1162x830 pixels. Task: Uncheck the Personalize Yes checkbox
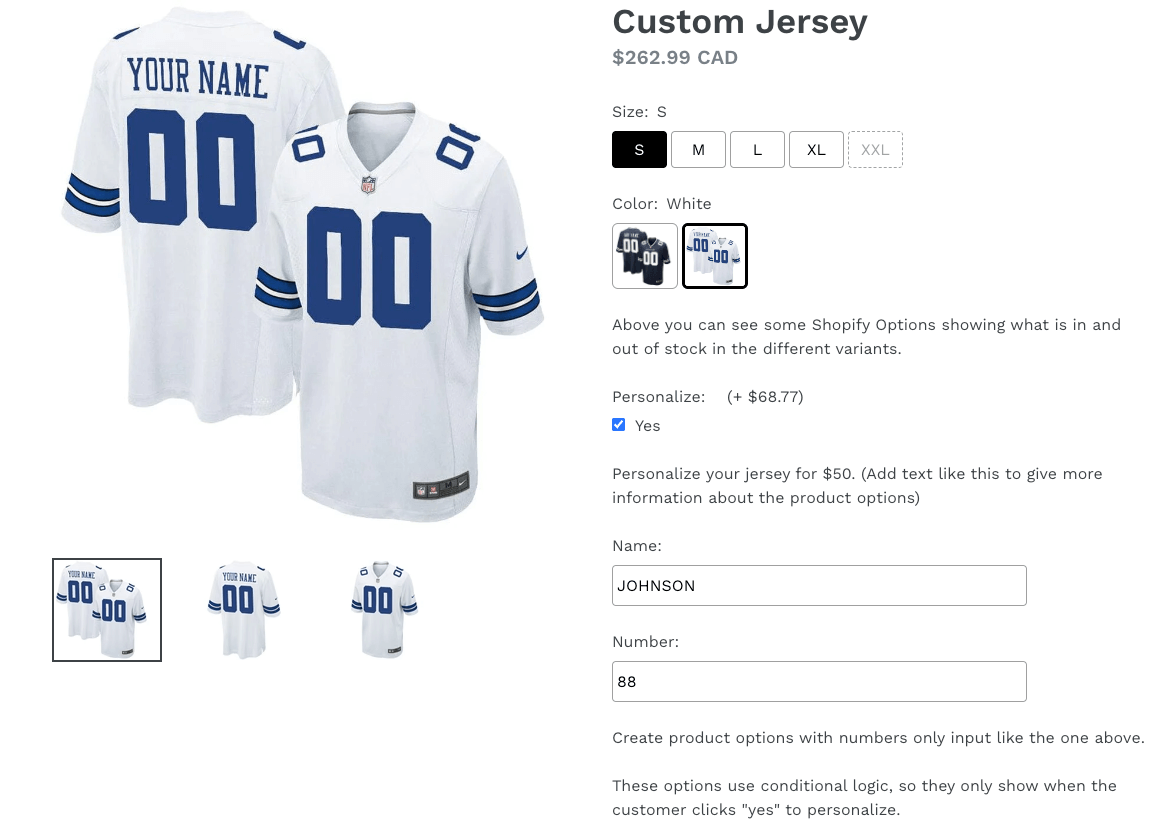pyautogui.click(x=619, y=425)
